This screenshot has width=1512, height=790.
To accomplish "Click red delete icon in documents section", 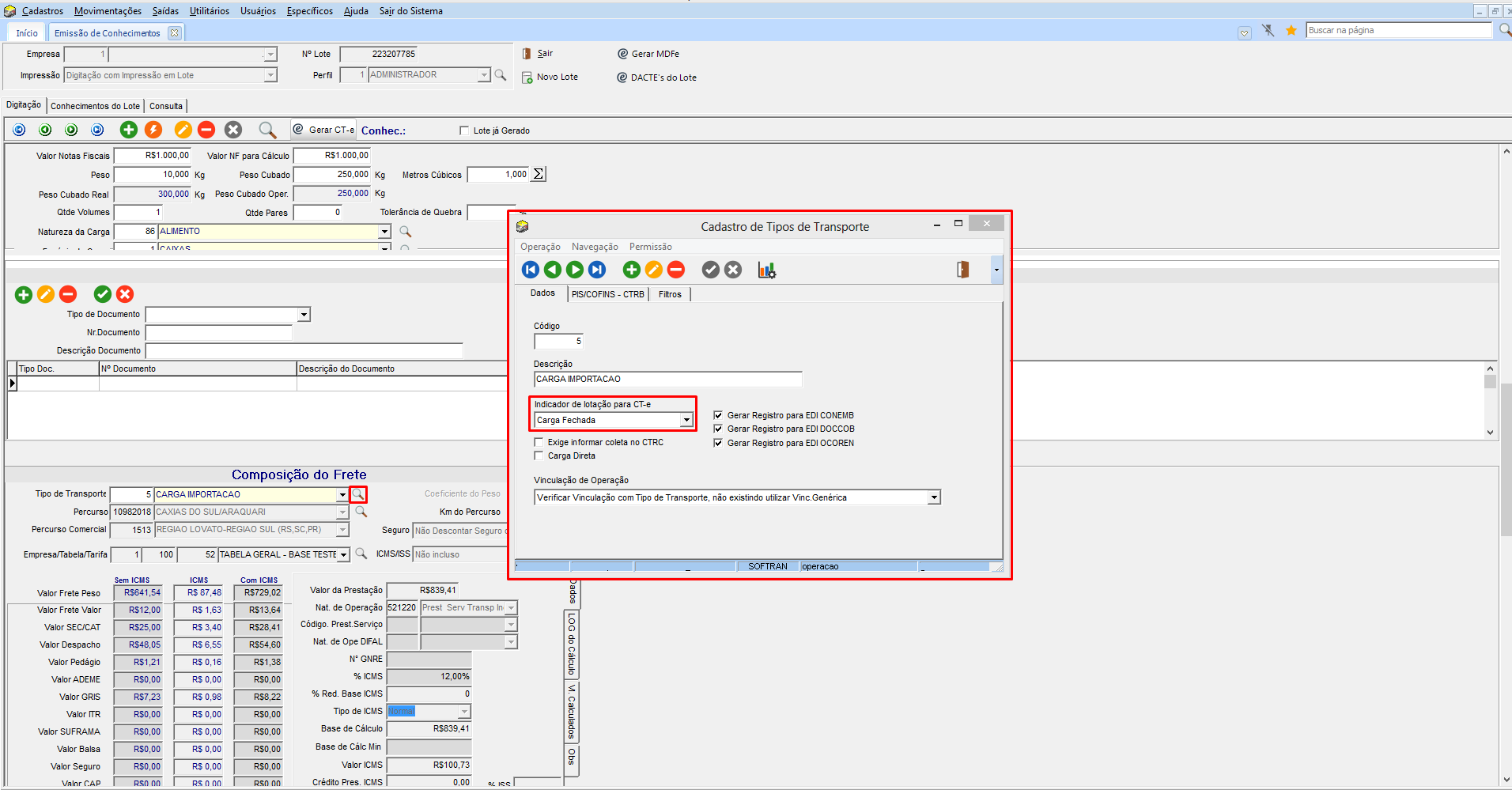I will (68, 295).
